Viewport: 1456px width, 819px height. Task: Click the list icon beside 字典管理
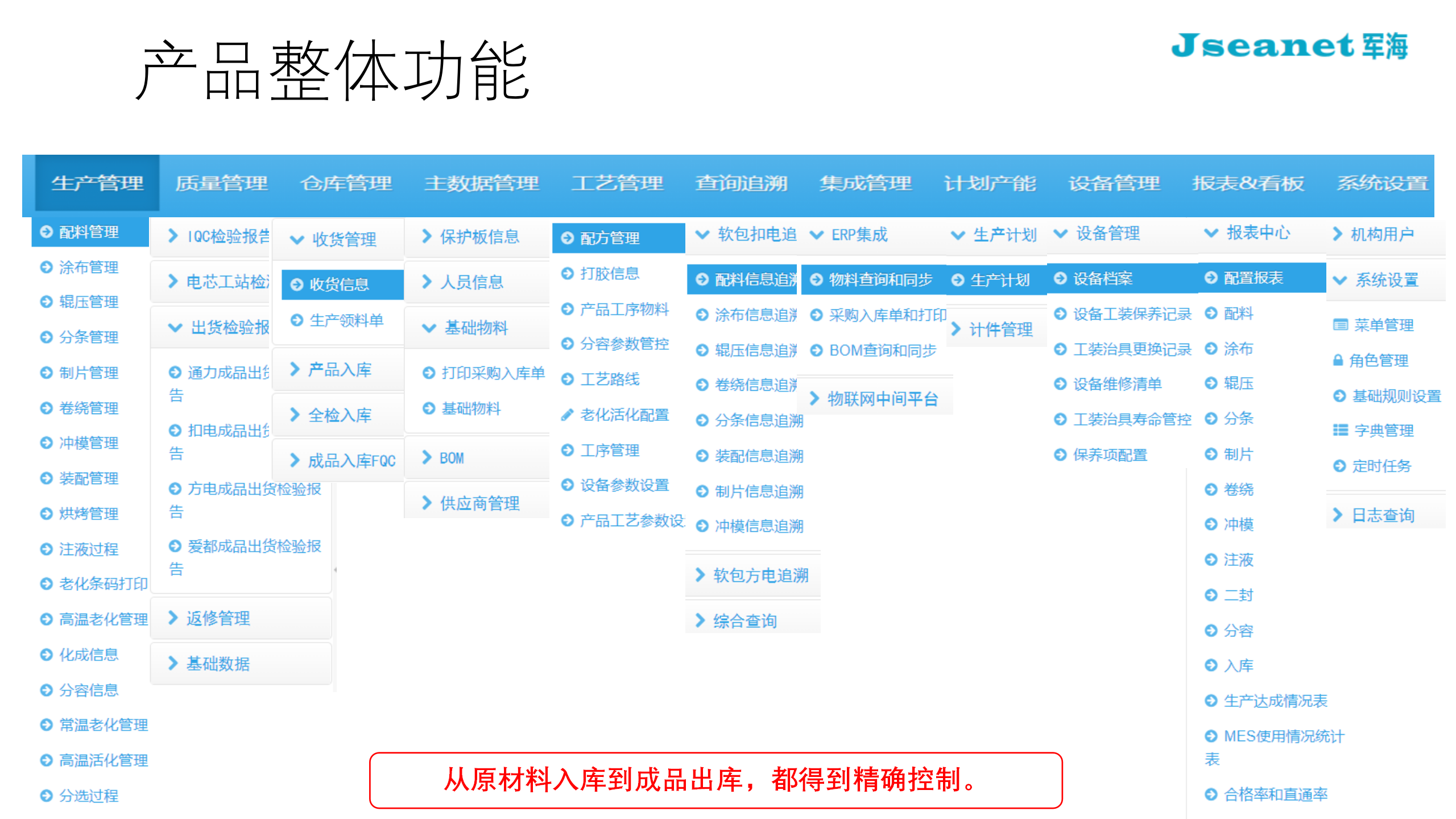pyautogui.click(x=1340, y=430)
